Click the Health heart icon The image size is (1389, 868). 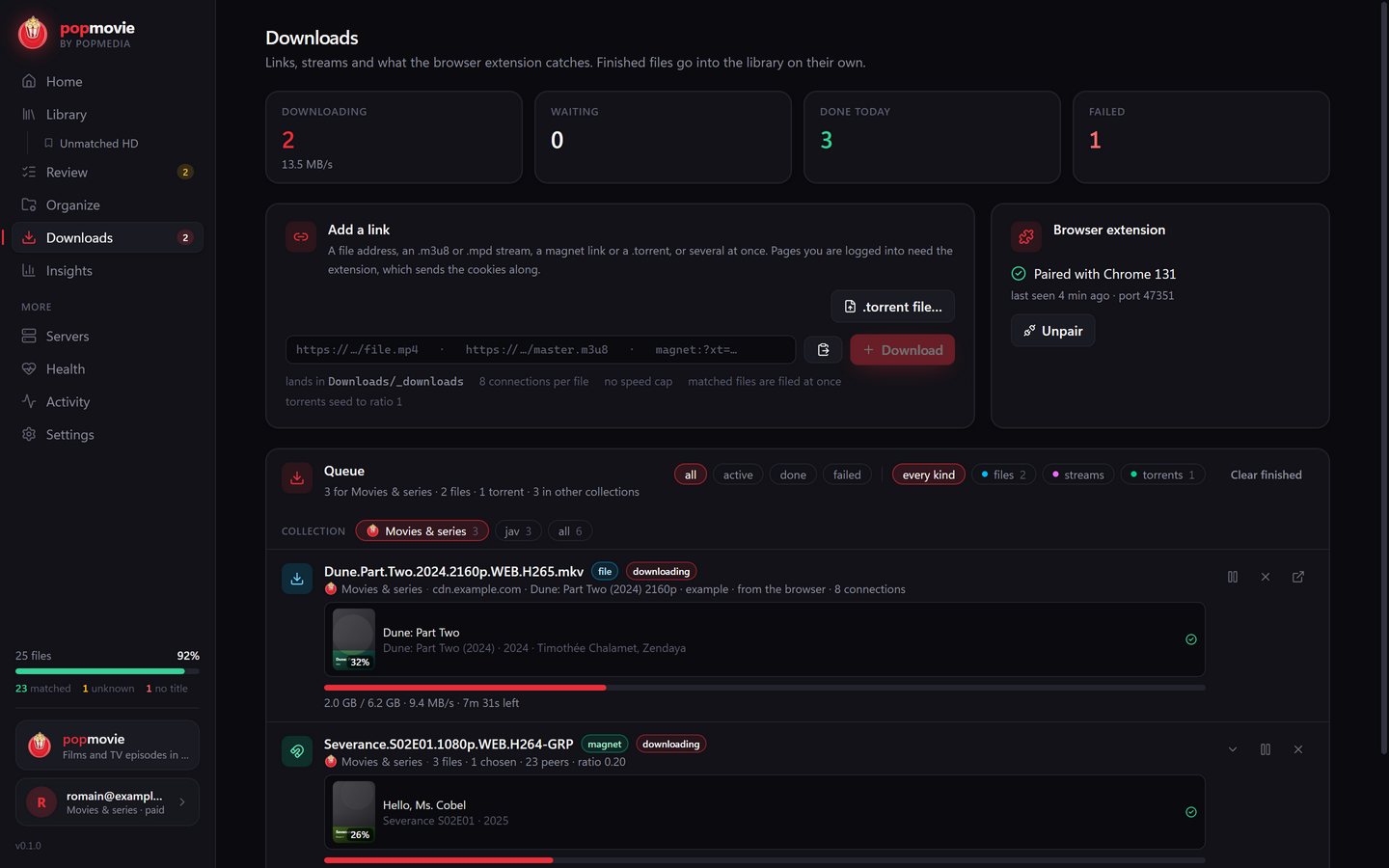click(x=29, y=368)
